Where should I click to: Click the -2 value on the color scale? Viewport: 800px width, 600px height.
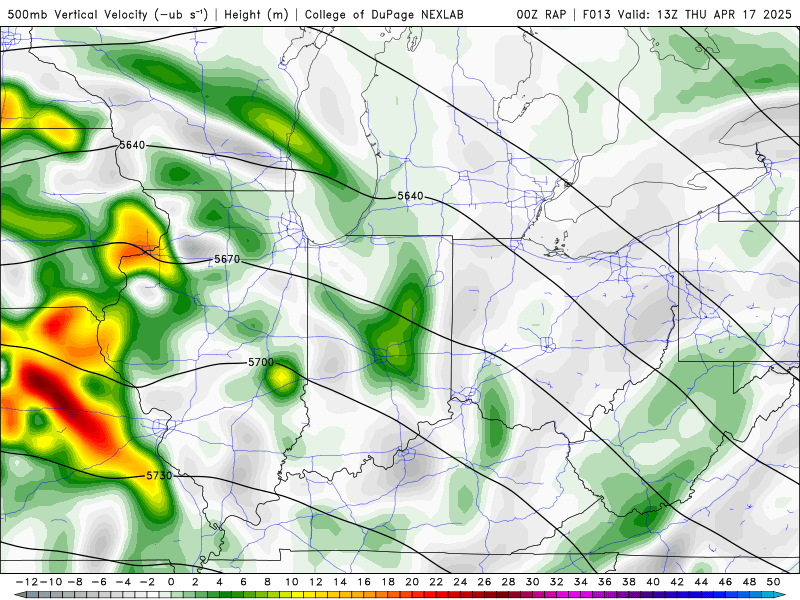point(147,582)
